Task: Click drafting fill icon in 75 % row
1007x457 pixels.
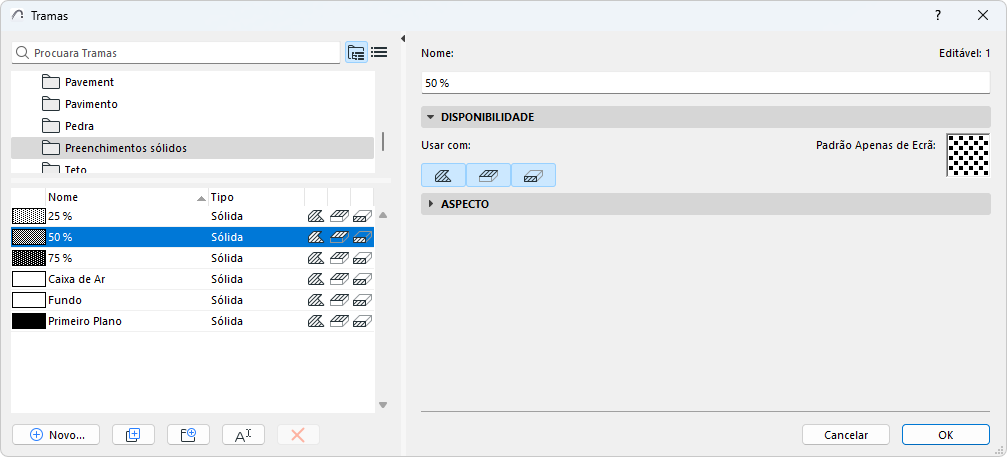Action: point(316,258)
